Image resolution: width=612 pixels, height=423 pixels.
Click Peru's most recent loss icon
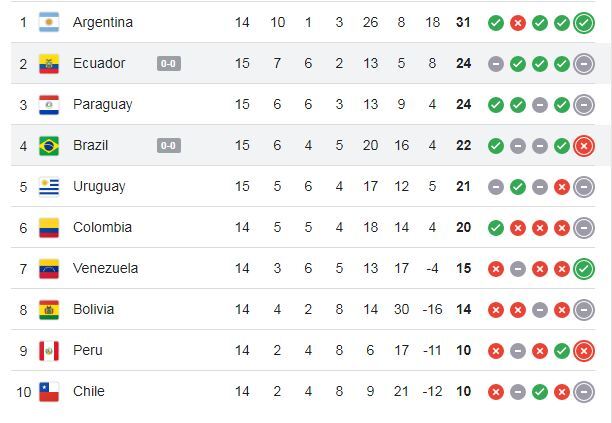pos(584,350)
